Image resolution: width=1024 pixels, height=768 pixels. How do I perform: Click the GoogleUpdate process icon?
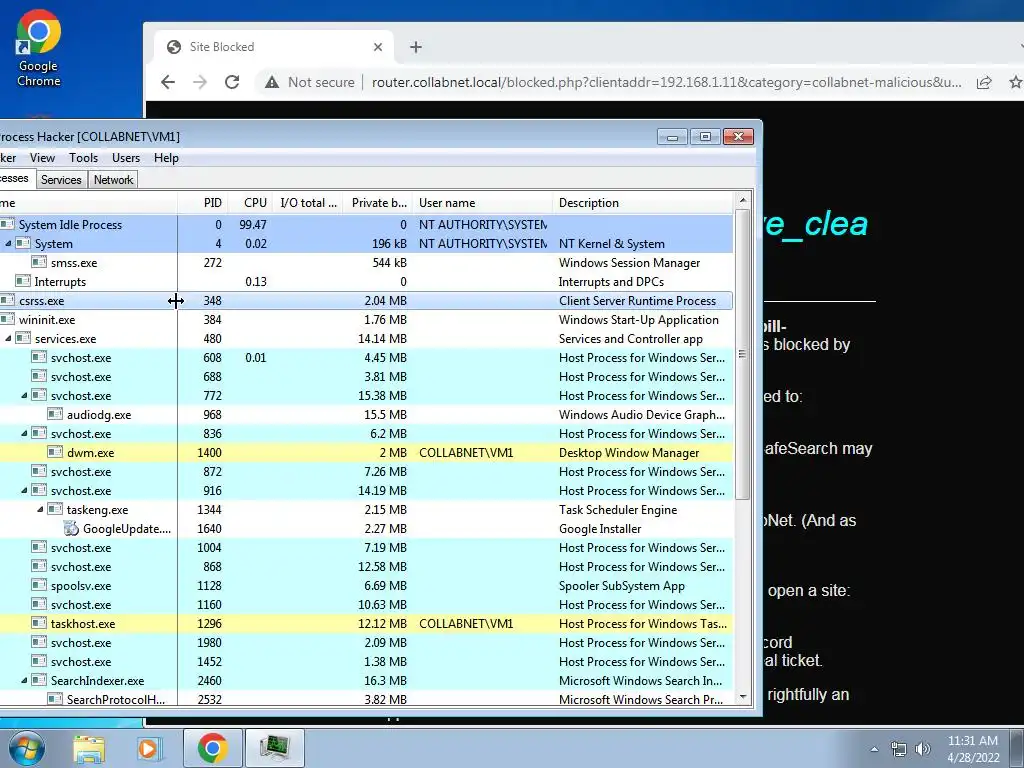71,528
